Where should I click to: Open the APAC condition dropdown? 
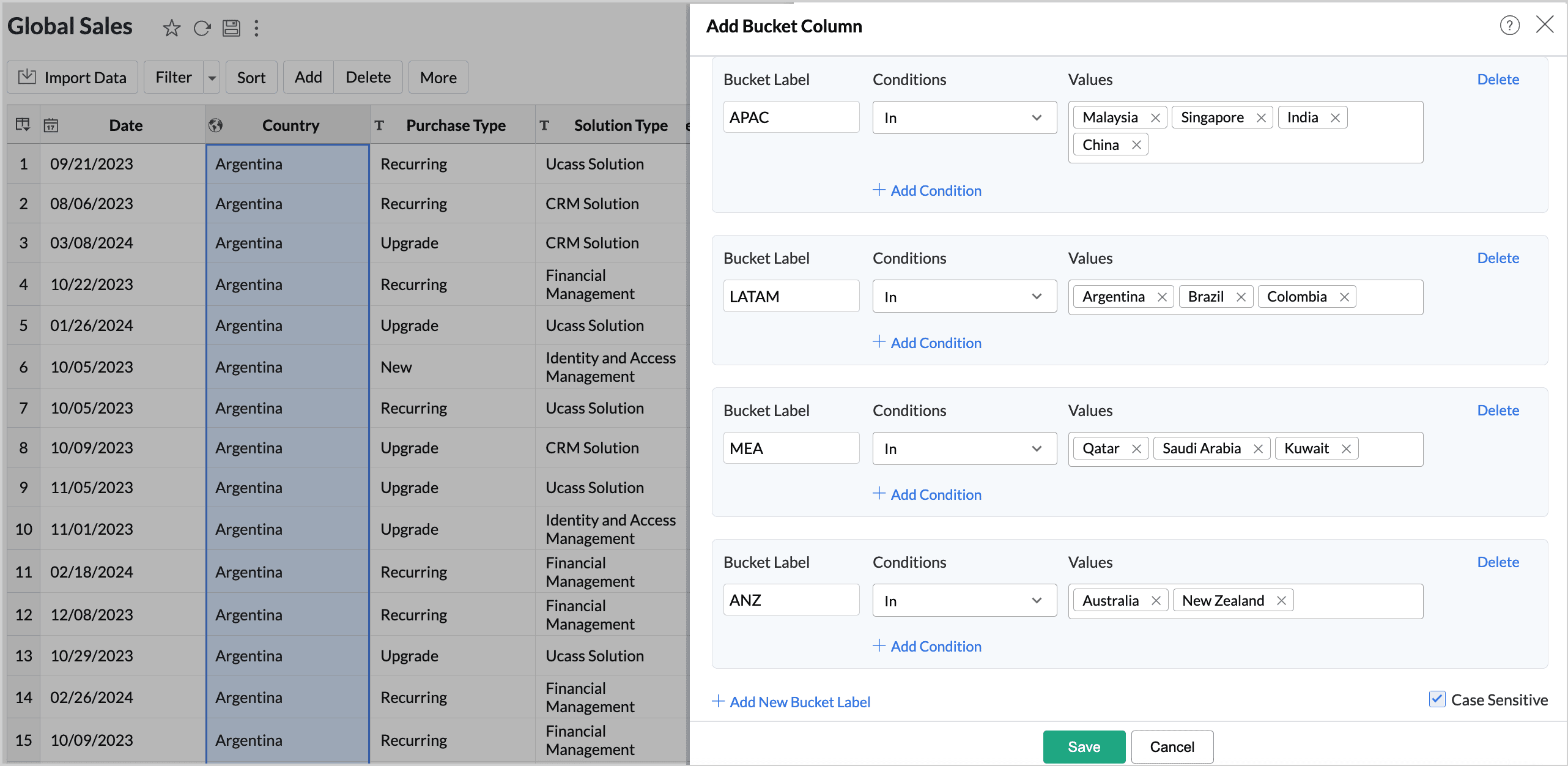pos(964,117)
